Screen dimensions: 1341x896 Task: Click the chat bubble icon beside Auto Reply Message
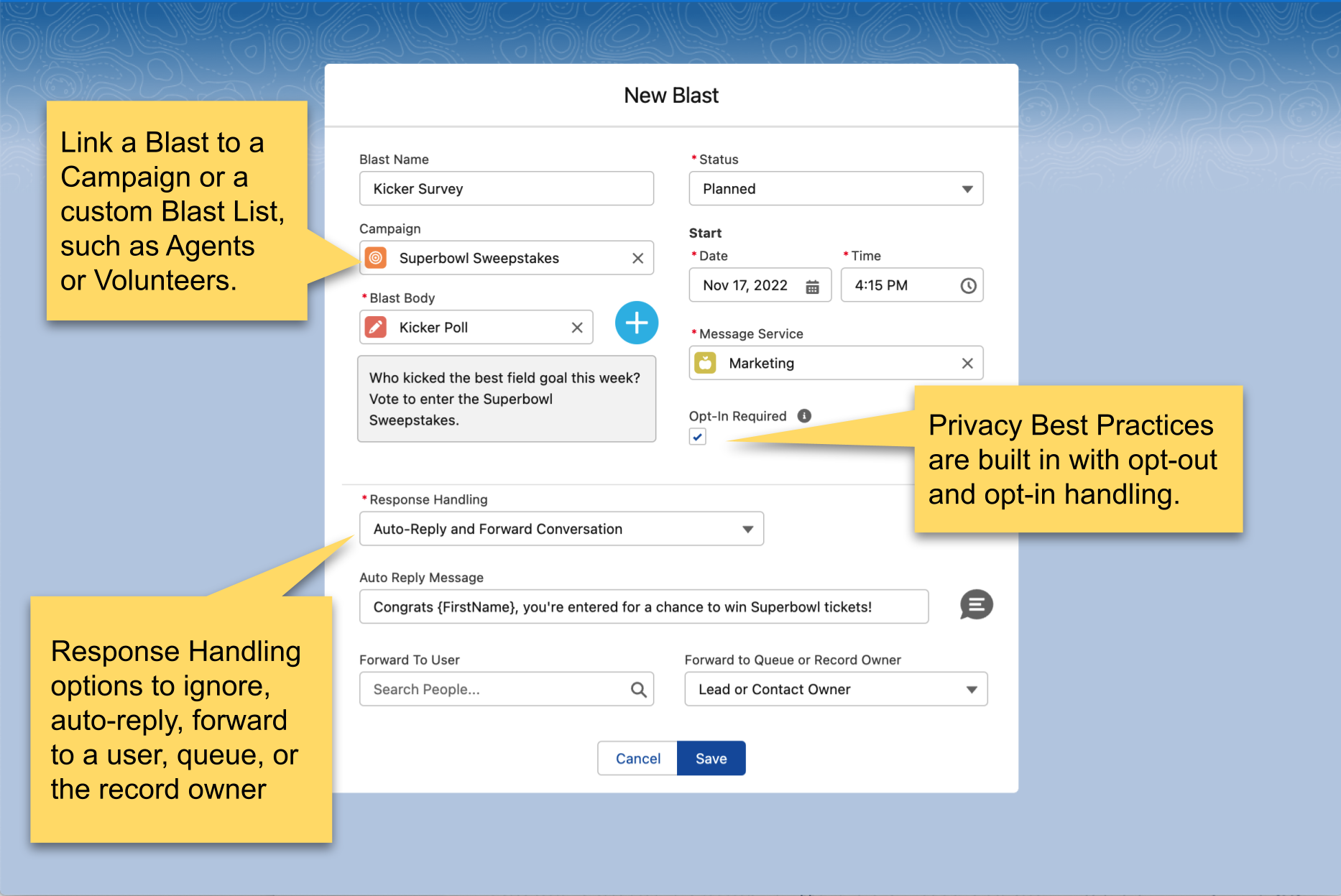(975, 606)
